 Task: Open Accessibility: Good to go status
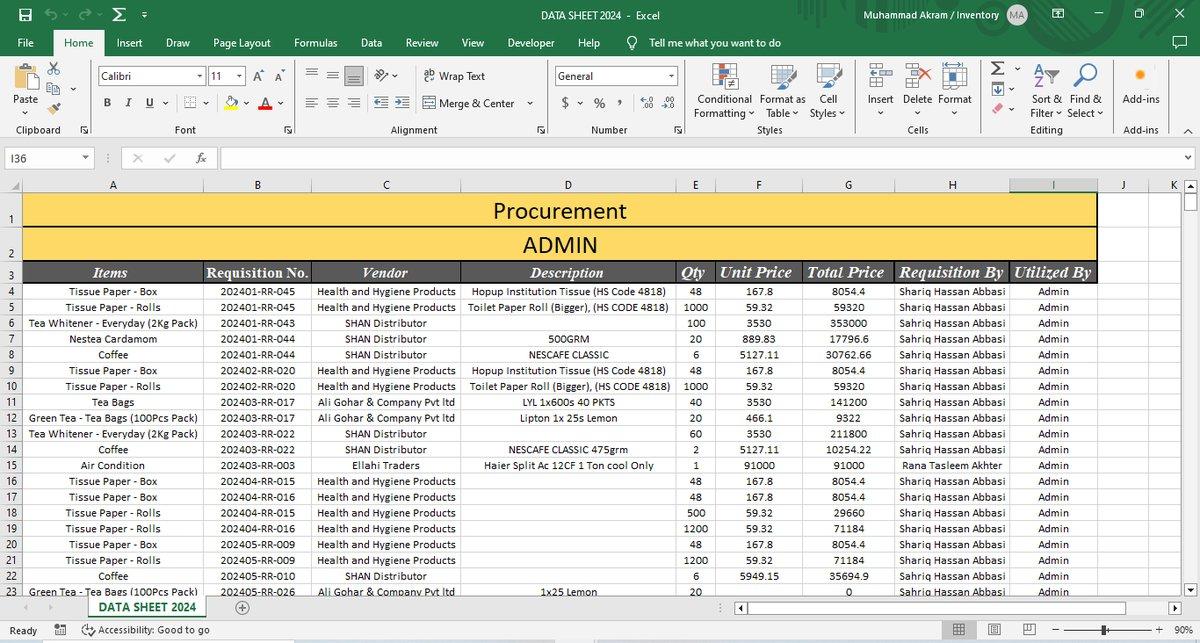[x=146, y=630]
